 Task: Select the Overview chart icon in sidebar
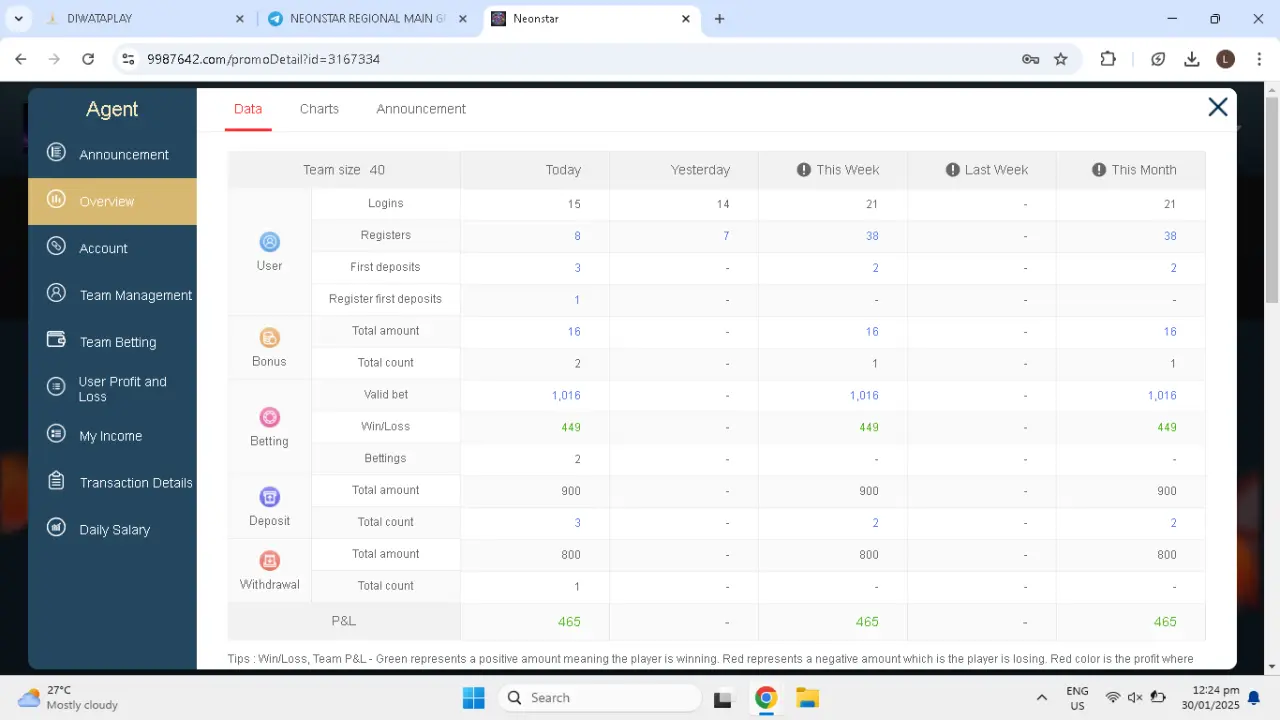(56, 200)
